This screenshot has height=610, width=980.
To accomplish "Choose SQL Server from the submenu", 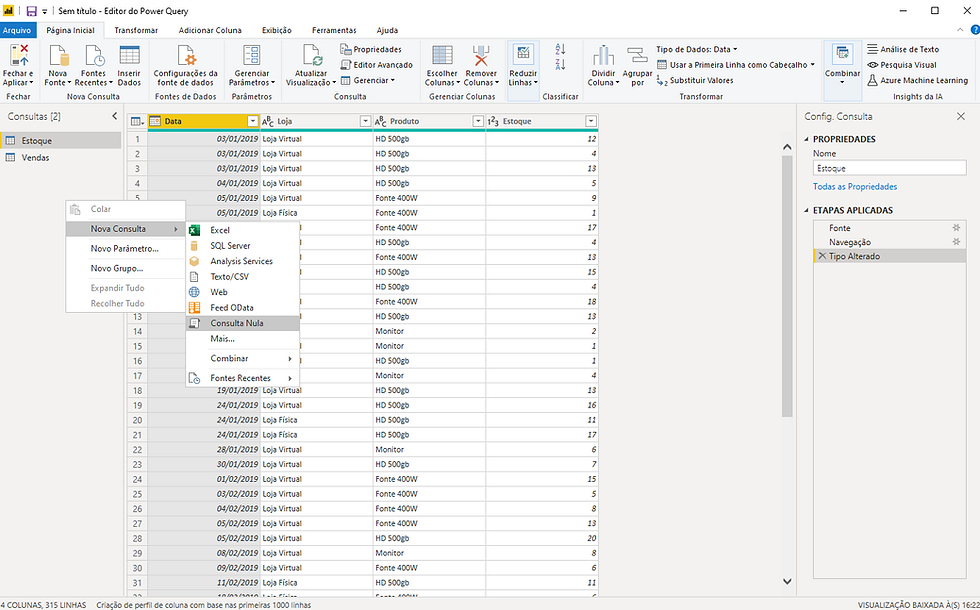I will 242,246.
